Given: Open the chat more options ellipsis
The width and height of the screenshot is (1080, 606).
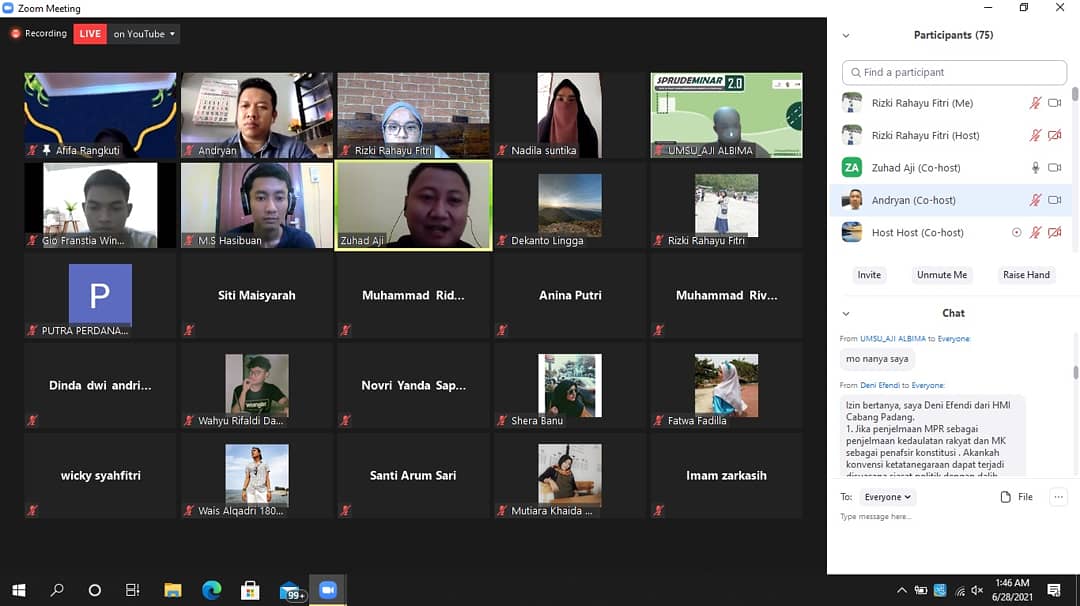Looking at the screenshot, I should (1057, 497).
